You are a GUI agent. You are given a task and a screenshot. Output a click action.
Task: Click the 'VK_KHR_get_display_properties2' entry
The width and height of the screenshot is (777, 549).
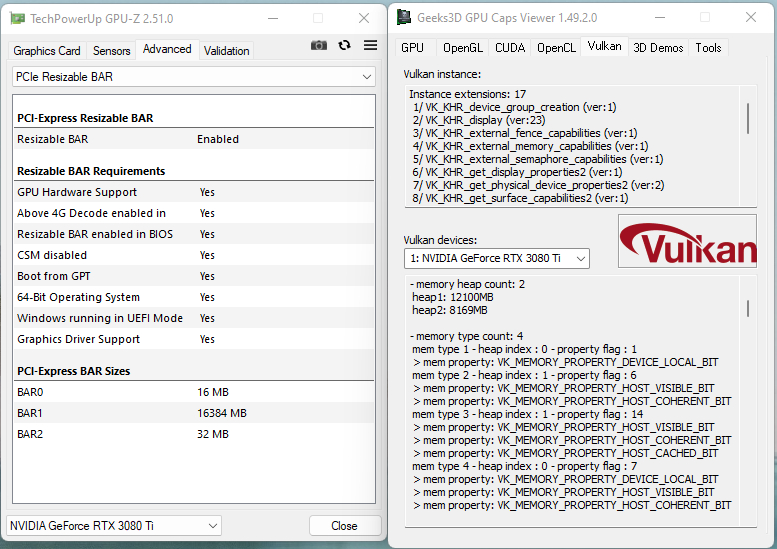coord(518,172)
